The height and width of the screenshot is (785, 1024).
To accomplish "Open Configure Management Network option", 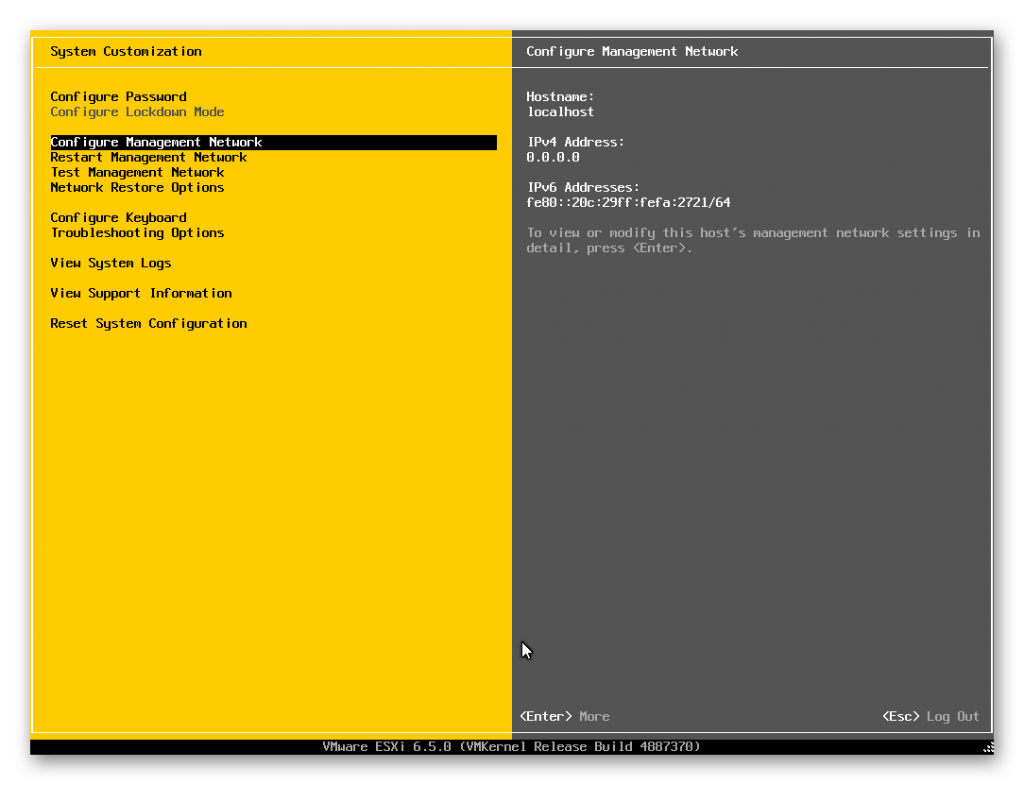I will pyautogui.click(x=274, y=142).
